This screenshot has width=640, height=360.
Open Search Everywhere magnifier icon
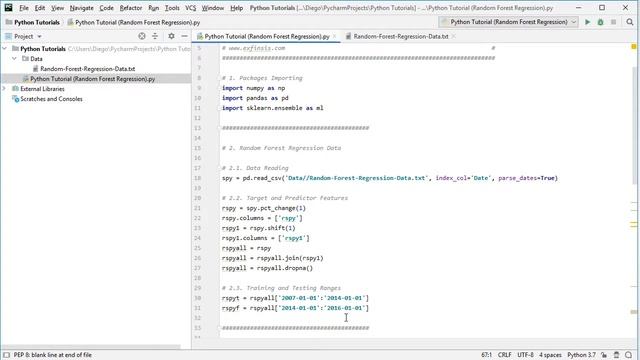pos(630,22)
